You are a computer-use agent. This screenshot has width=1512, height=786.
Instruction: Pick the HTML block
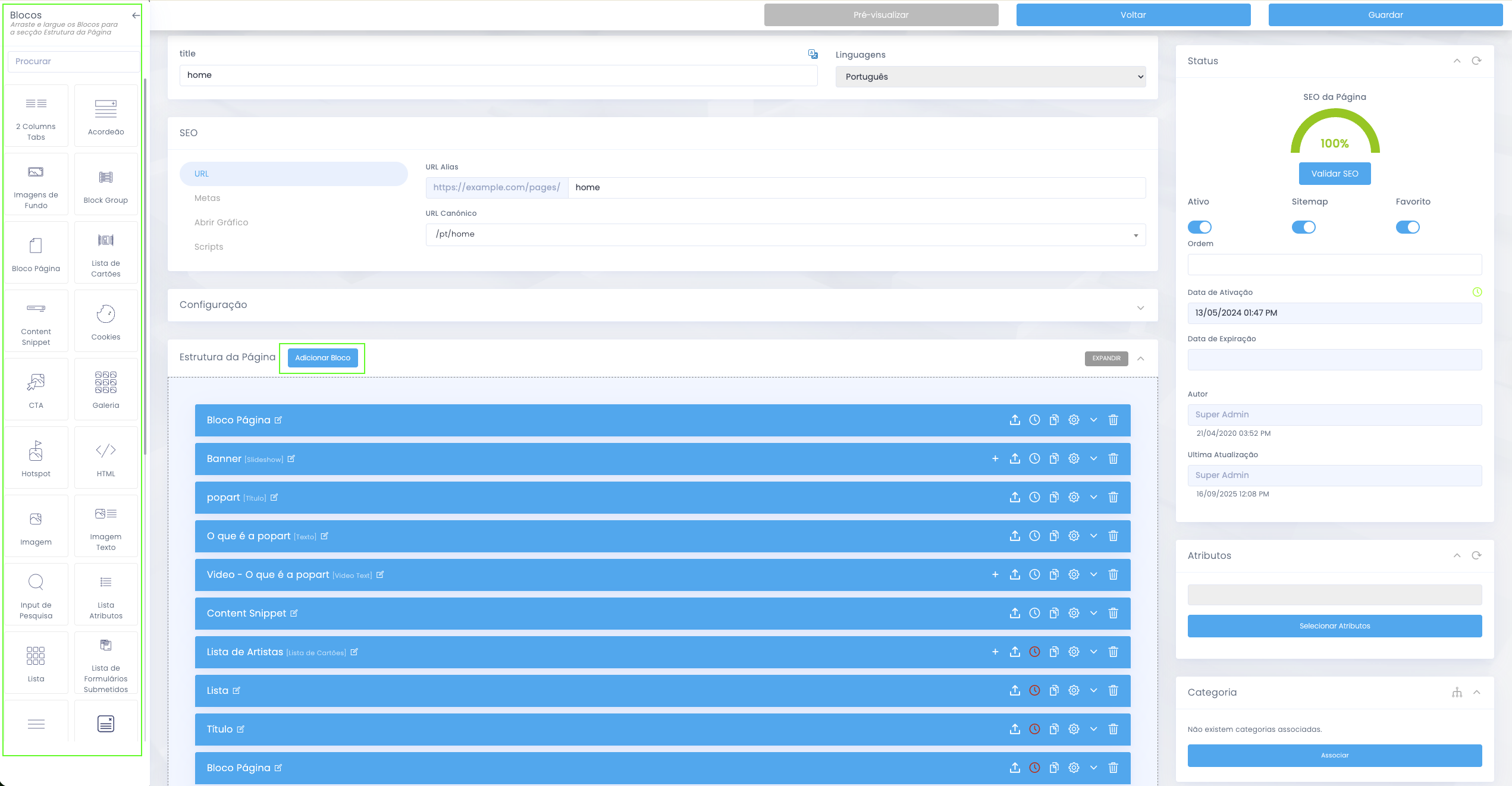click(x=106, y=458)
